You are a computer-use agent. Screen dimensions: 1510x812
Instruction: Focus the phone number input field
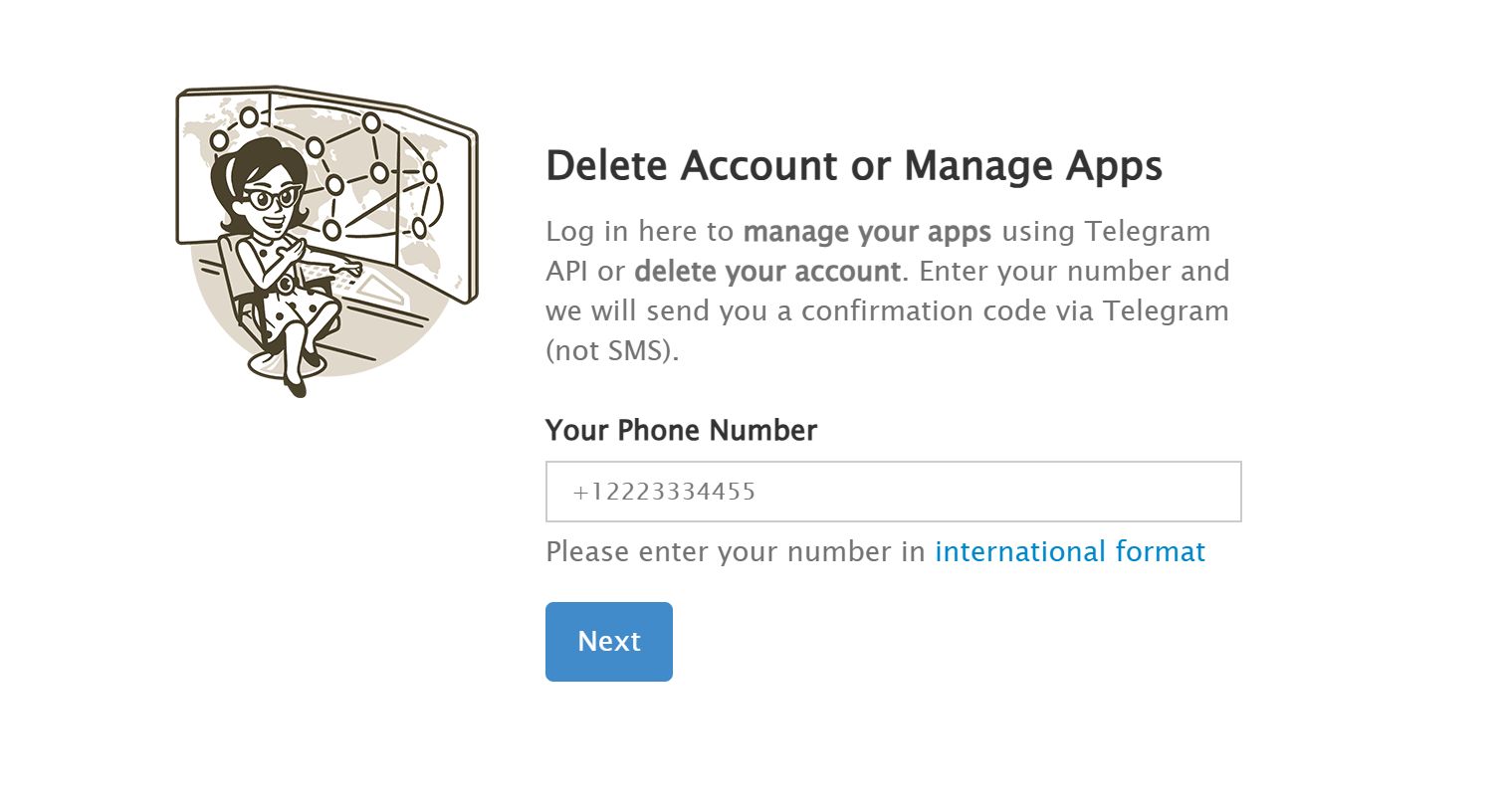point(893,492)
